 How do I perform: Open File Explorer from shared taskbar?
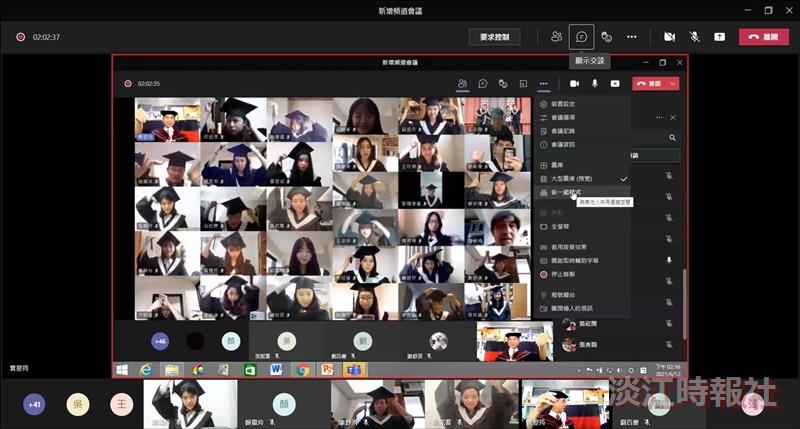(x=171, y=370)
